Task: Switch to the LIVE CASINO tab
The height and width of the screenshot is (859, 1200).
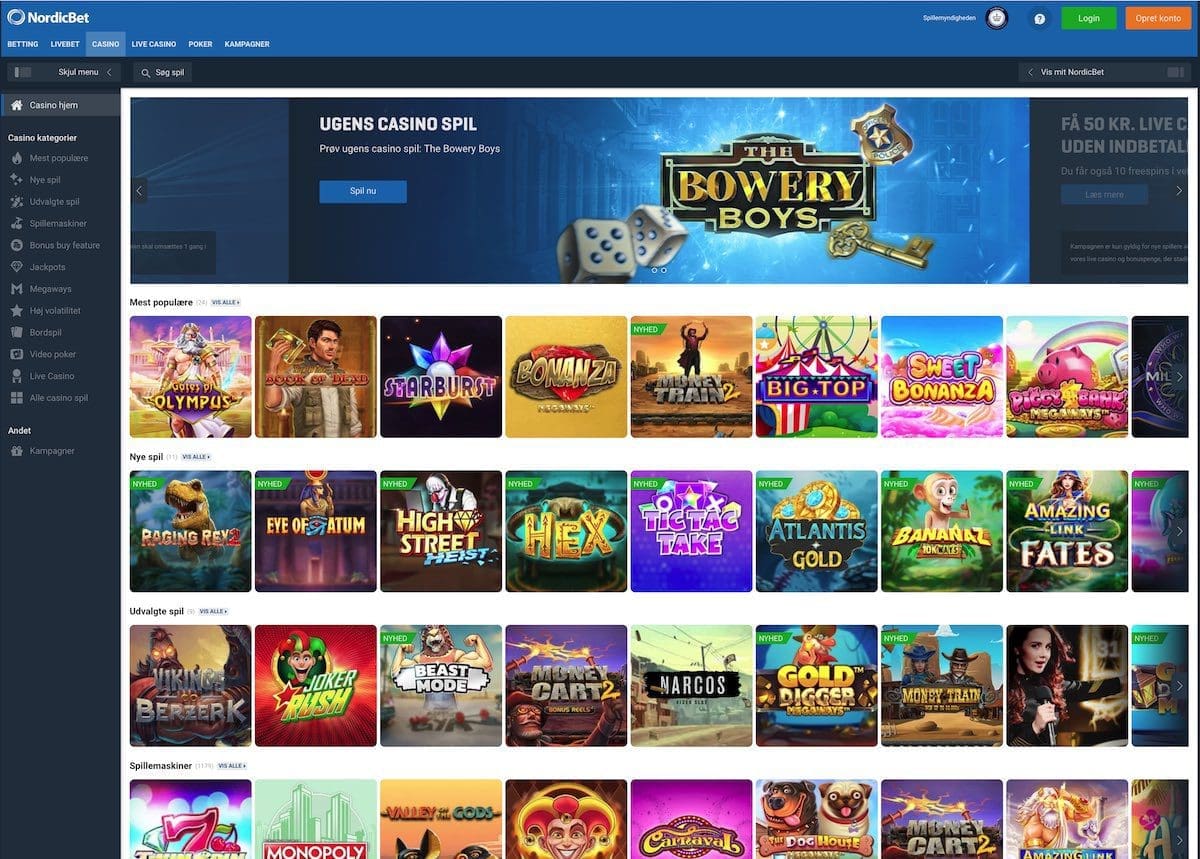Action: tap(153, 44)
